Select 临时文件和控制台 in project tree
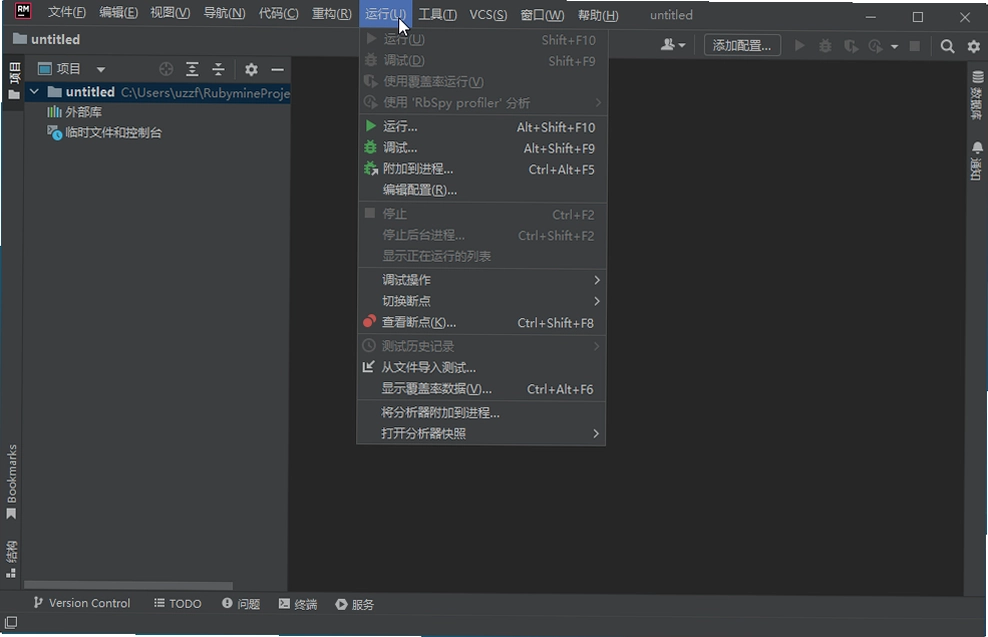Image resolution: width=988 pixels, height=637 pixels. tap(105, 133)
